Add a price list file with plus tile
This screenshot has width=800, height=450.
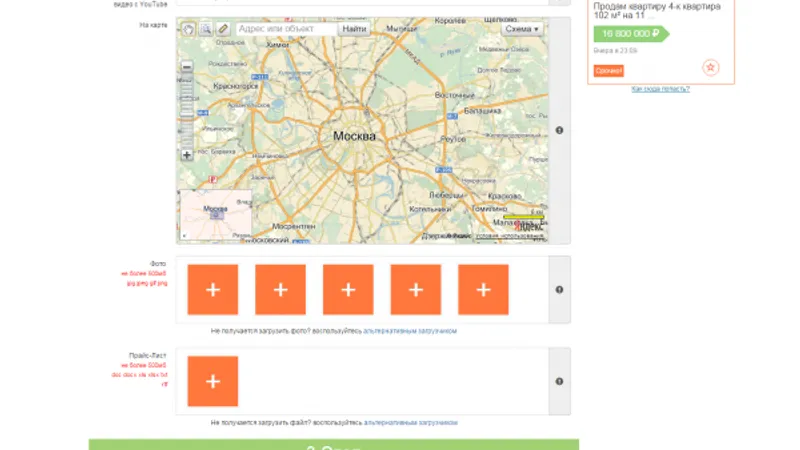[x=213, y=381]
